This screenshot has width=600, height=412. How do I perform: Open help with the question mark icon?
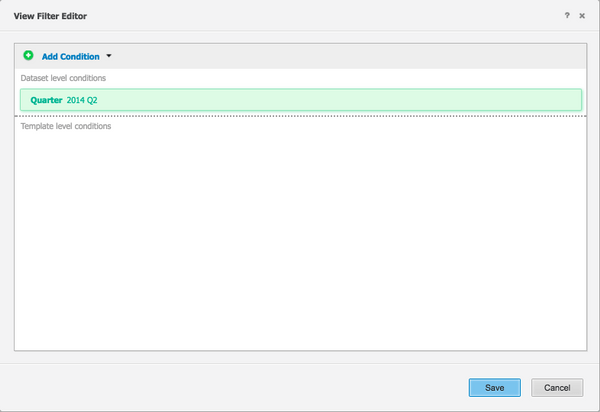567,16
